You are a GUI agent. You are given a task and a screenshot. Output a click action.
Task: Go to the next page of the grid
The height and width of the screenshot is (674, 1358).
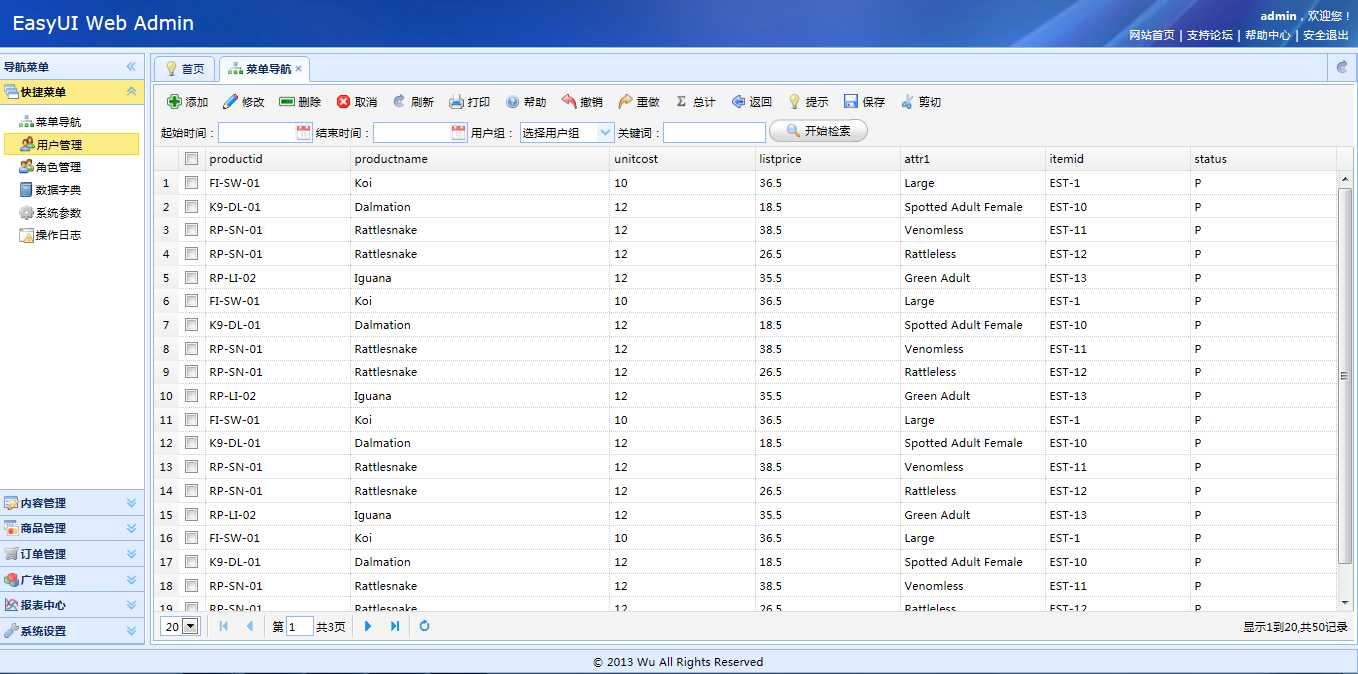tap(368, 626)
